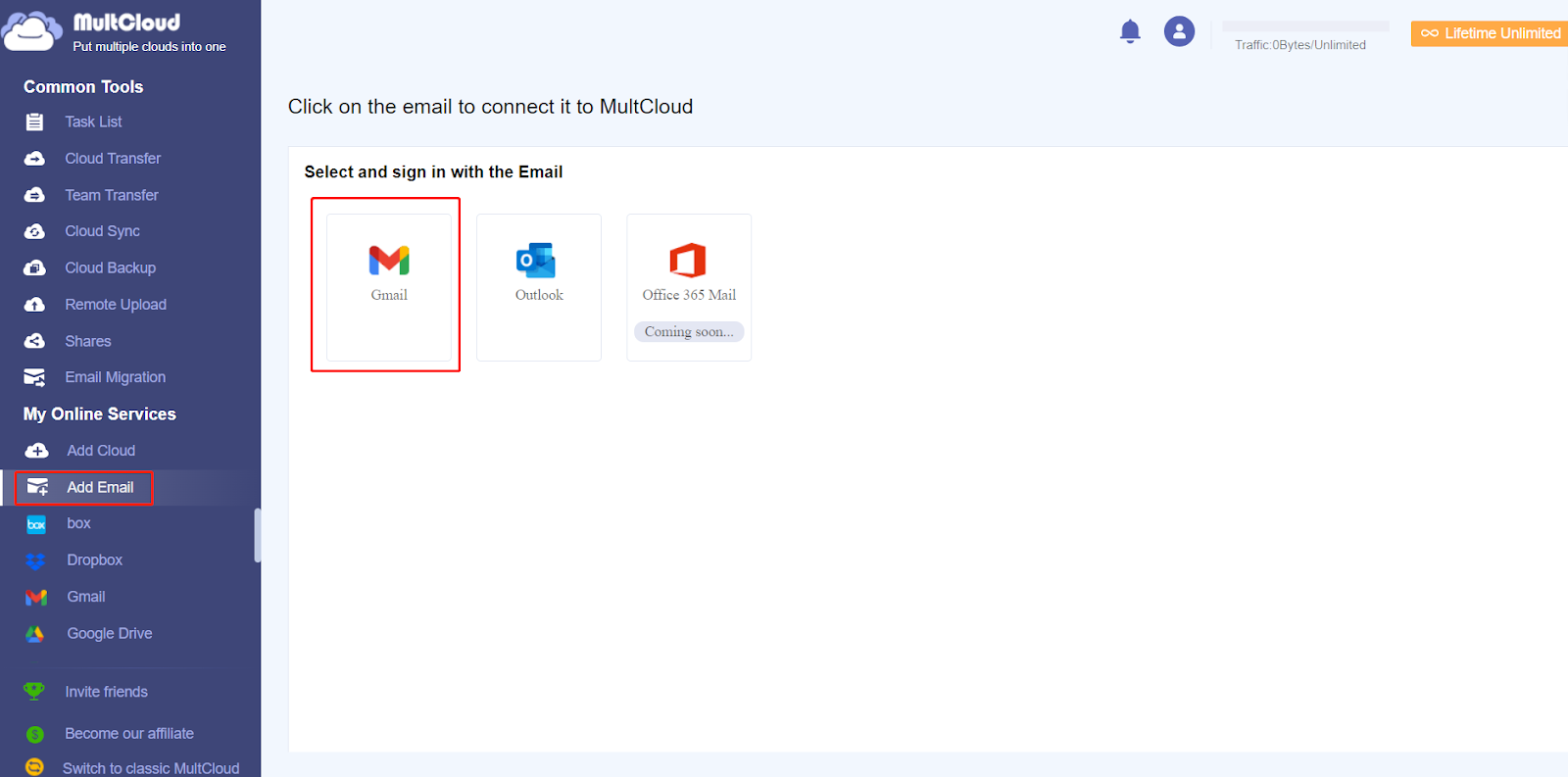This screenshot has height=777, width=1568.
Task: Select the Outlook email provider card
Action: pos(539,287)
